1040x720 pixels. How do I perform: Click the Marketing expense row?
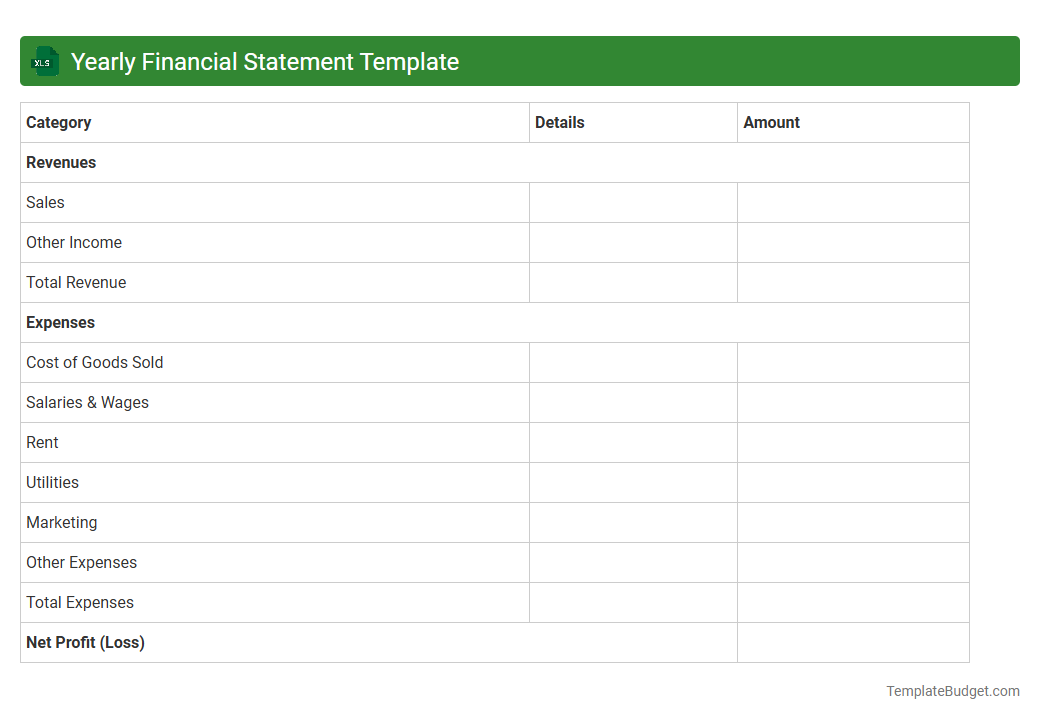pos(62,522)
